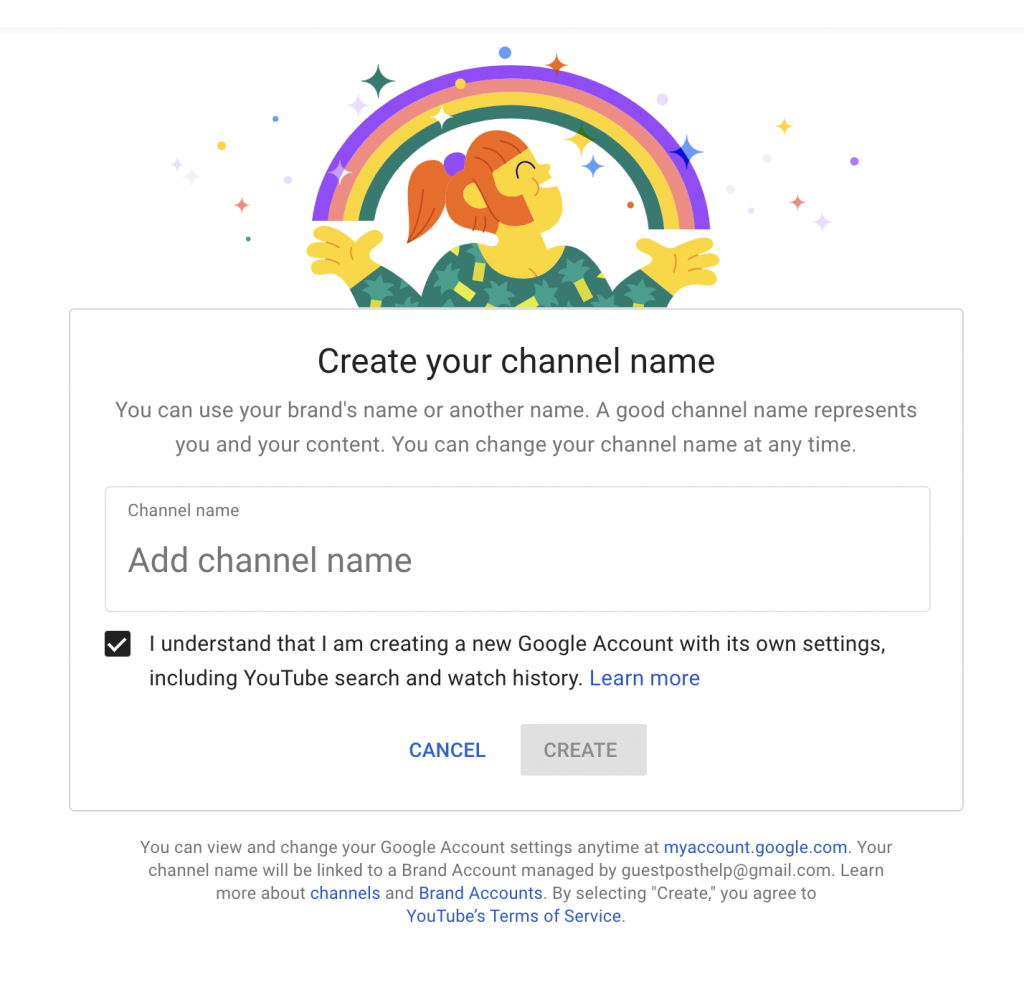Screen dimensions: 1024x1005
Task: Click the "Create your channel name" heading
Action: [x=516, y=361]
